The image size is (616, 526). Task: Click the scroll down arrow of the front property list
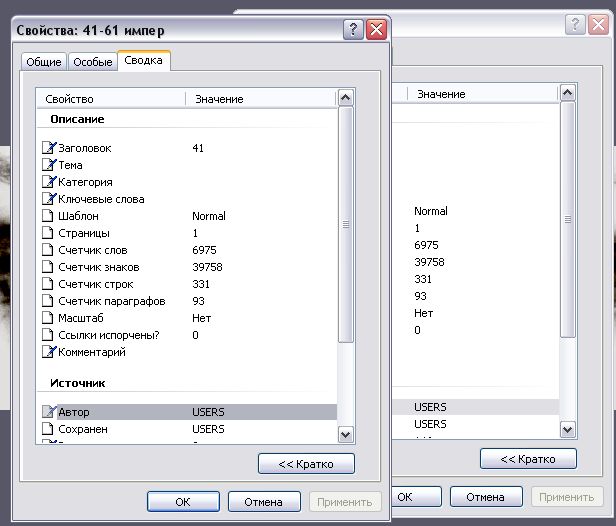[x=346, y=434]
